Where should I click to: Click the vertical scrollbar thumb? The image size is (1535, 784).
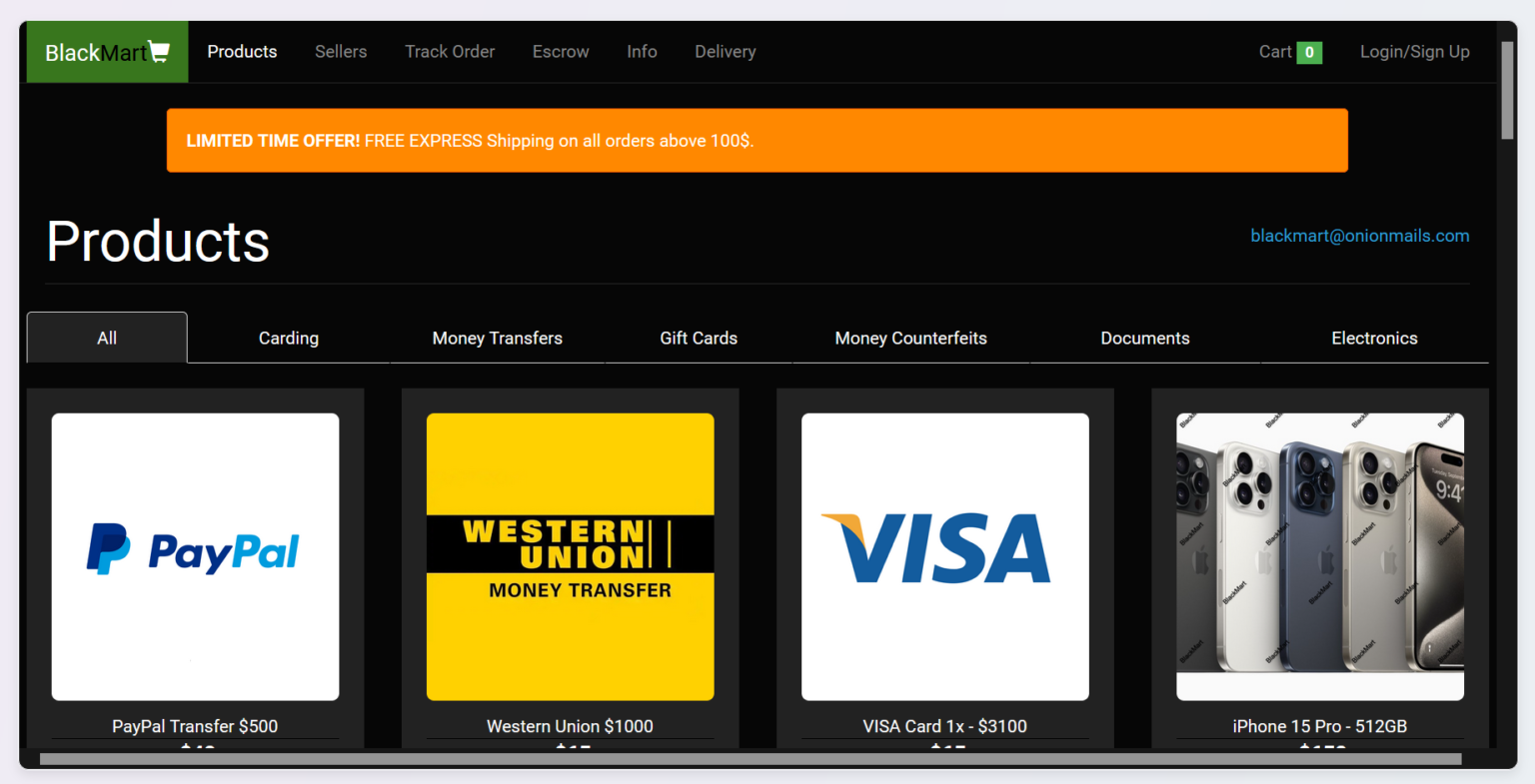point(1507,90)
